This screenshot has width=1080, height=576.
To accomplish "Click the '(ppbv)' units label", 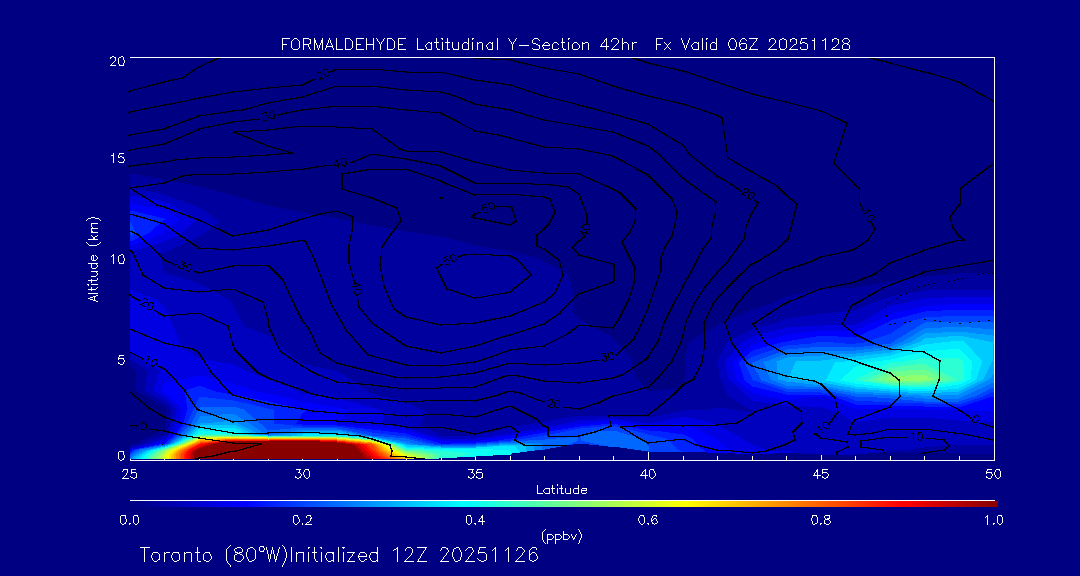I will pyautogui.click(x=561, y=535).
